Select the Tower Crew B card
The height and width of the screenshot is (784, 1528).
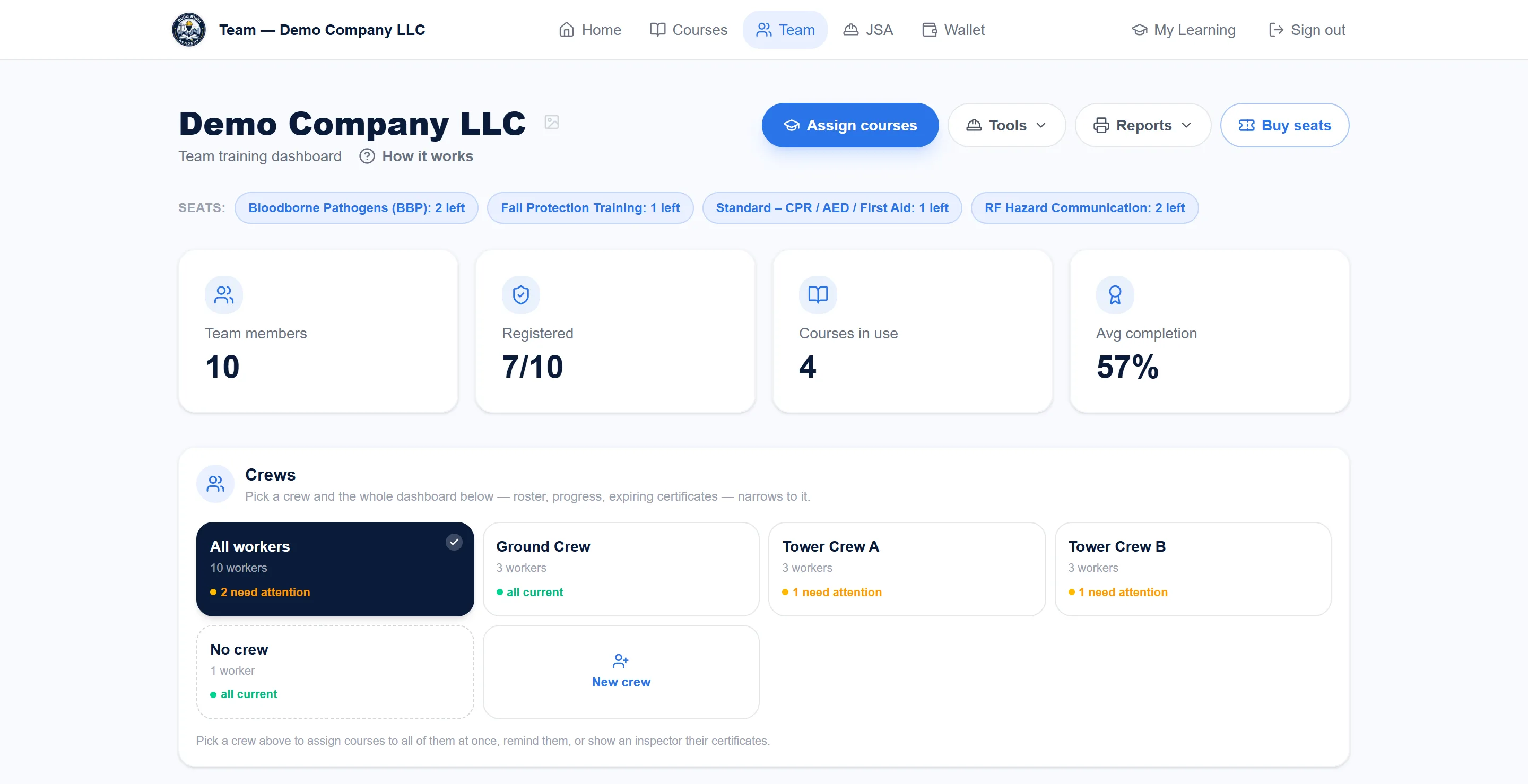coord(1193,569)
